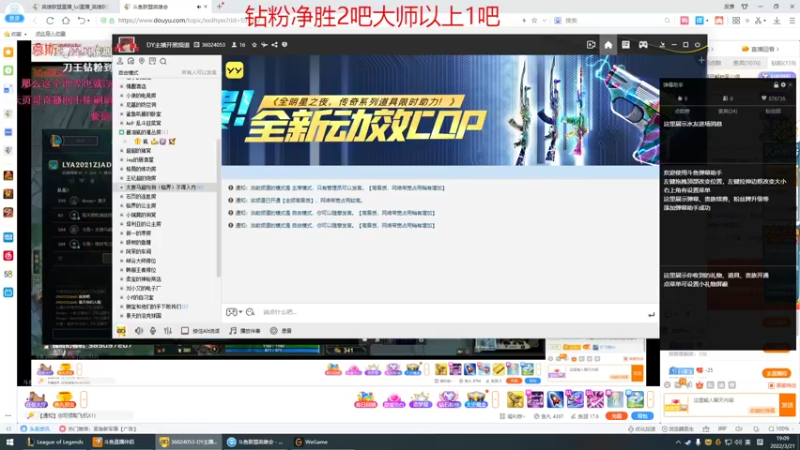Image resolution: width=800 pixels, height=450 pixels.
Task: Switch to the rightmost tab in danmu helper
Action: pos(773,111)
